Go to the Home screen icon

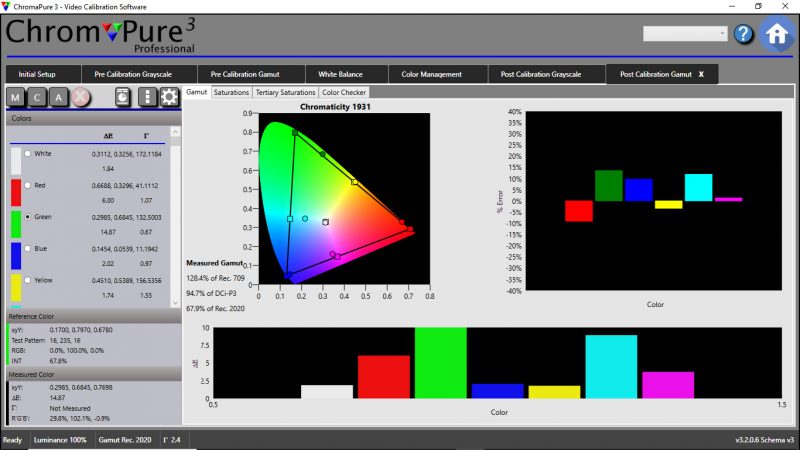777,34
